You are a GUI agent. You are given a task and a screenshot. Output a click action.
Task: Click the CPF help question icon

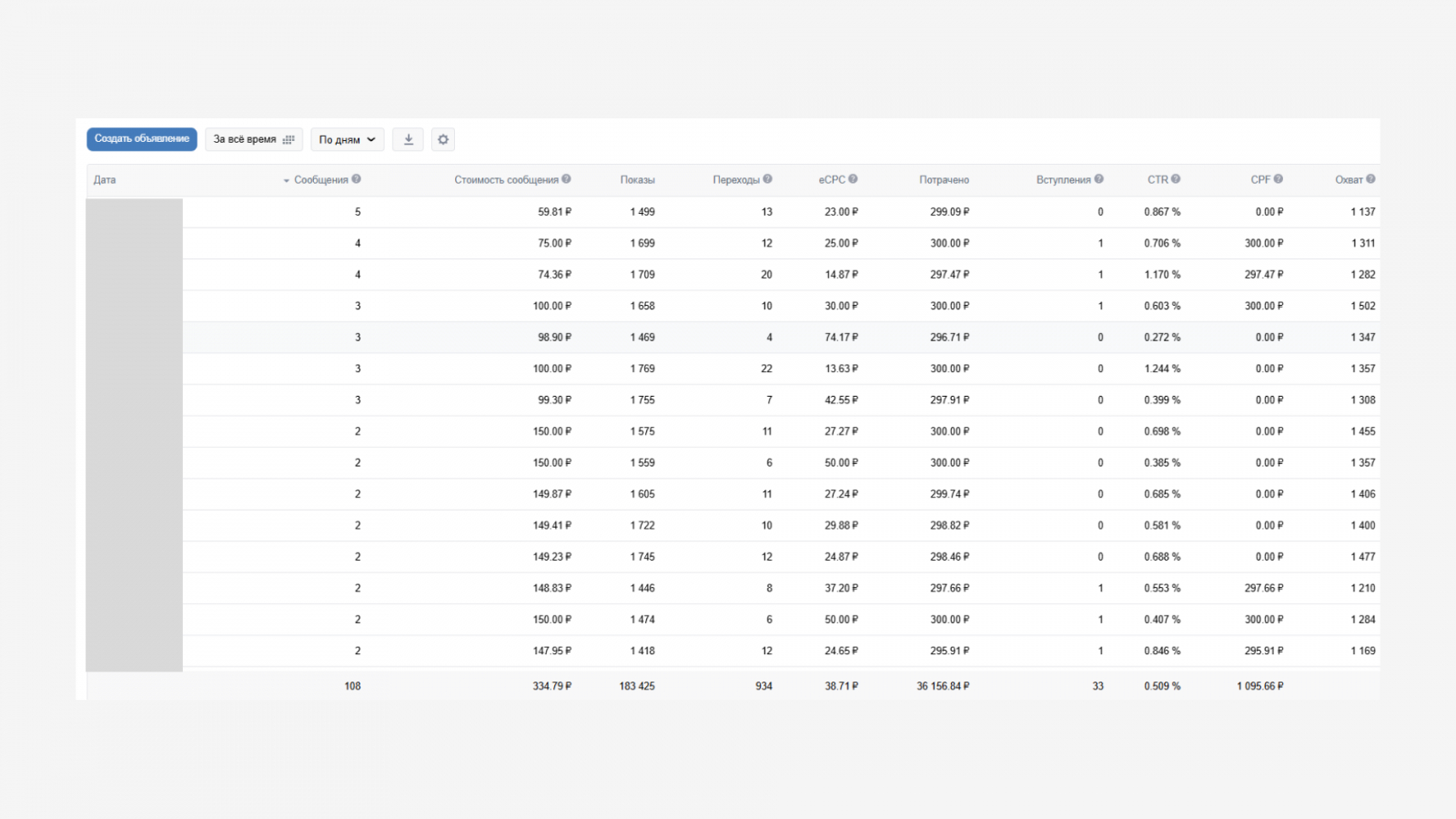pos(1279,179)
